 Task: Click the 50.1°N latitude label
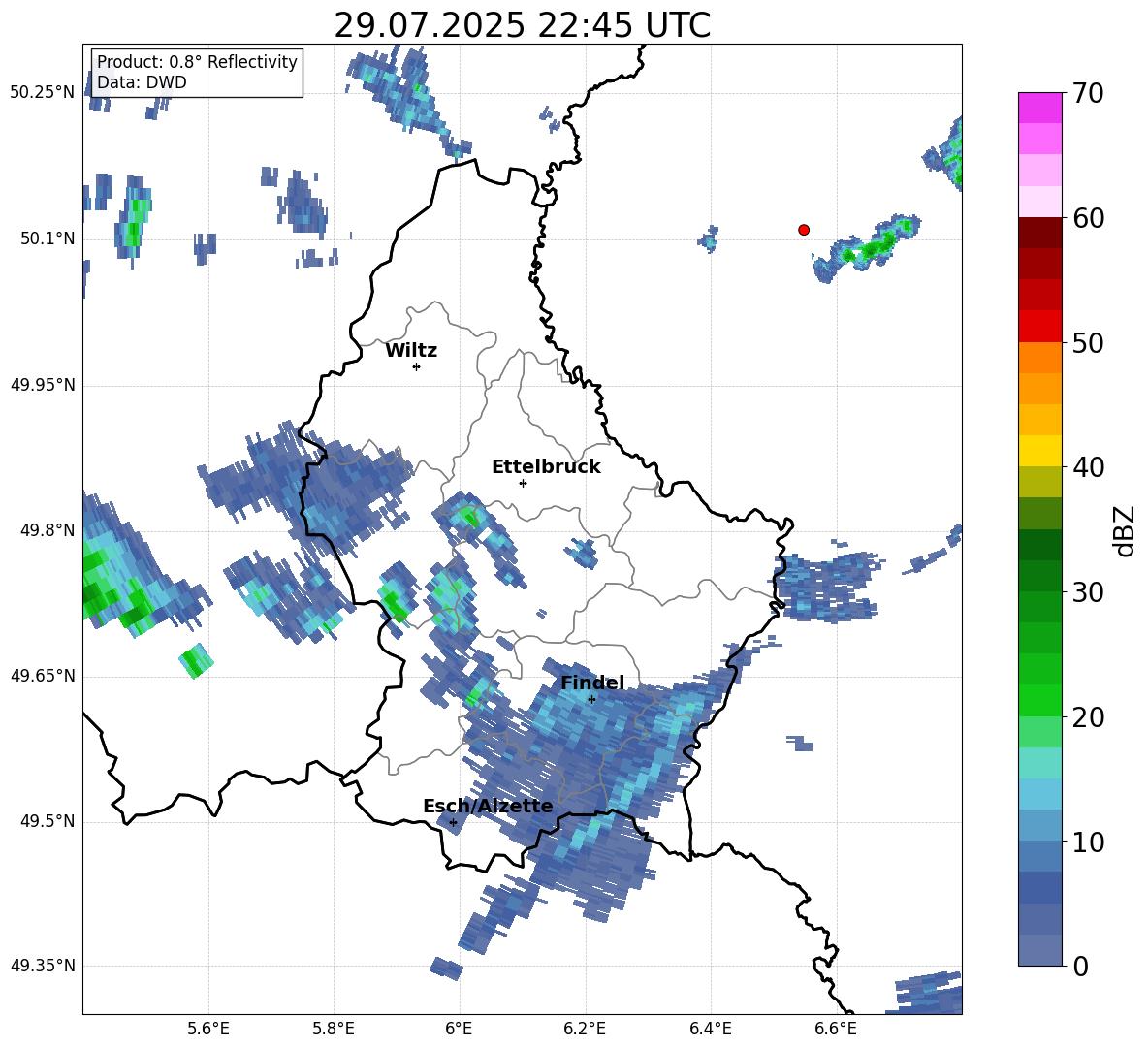(x=48, y=238)
